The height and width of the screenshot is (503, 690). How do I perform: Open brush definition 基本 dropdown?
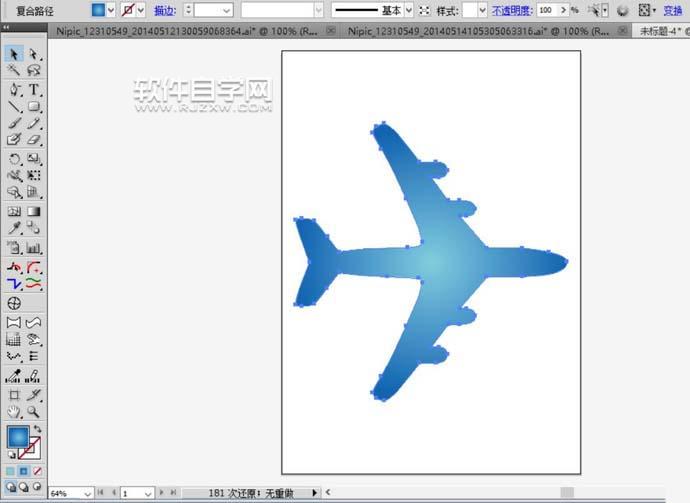coord(409,10)
